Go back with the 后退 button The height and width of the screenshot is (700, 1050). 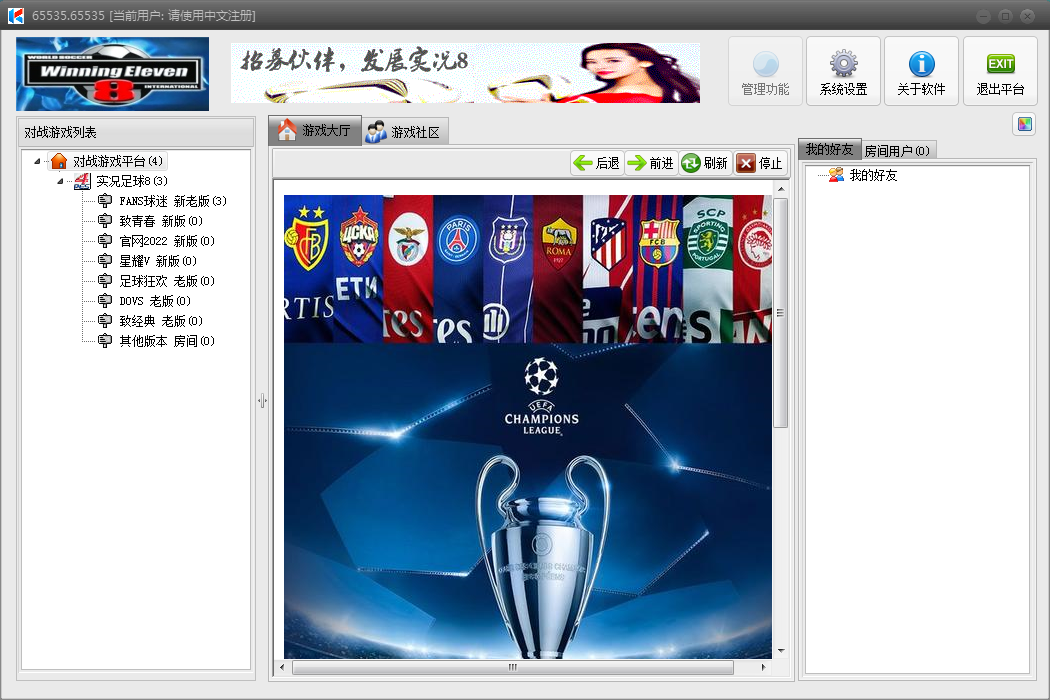click(597, 163)
